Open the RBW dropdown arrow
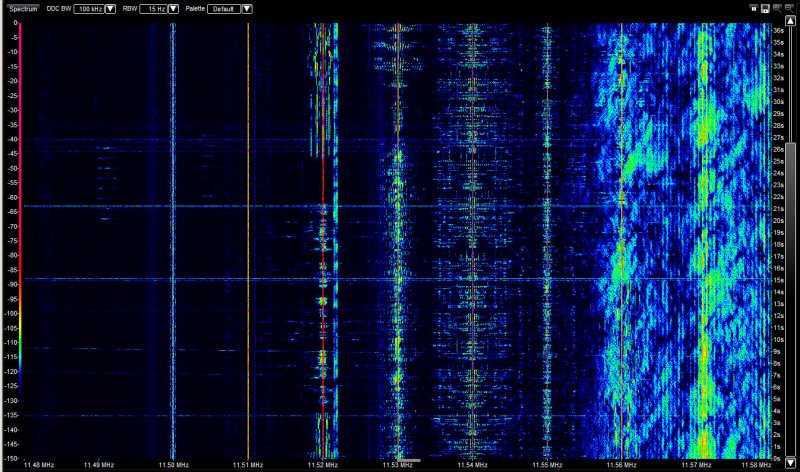 [x=173, y=9]
